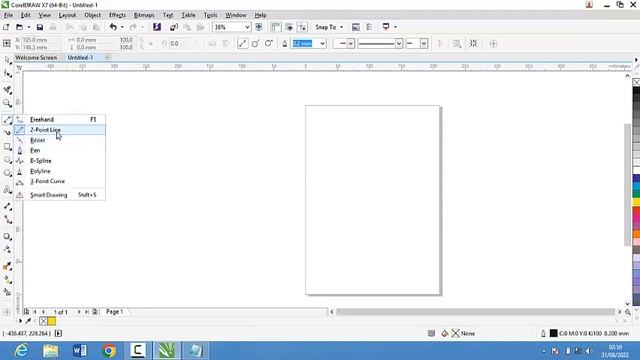Viewport: 640px width, 360px height.
Task: Toggle the Perpendicular 2-point line mode
Action: [256, 43]
